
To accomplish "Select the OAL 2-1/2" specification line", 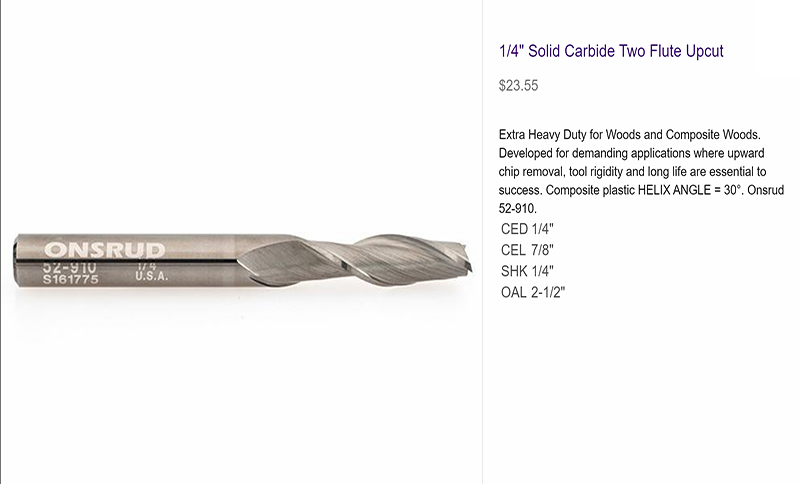I will 533,292.
